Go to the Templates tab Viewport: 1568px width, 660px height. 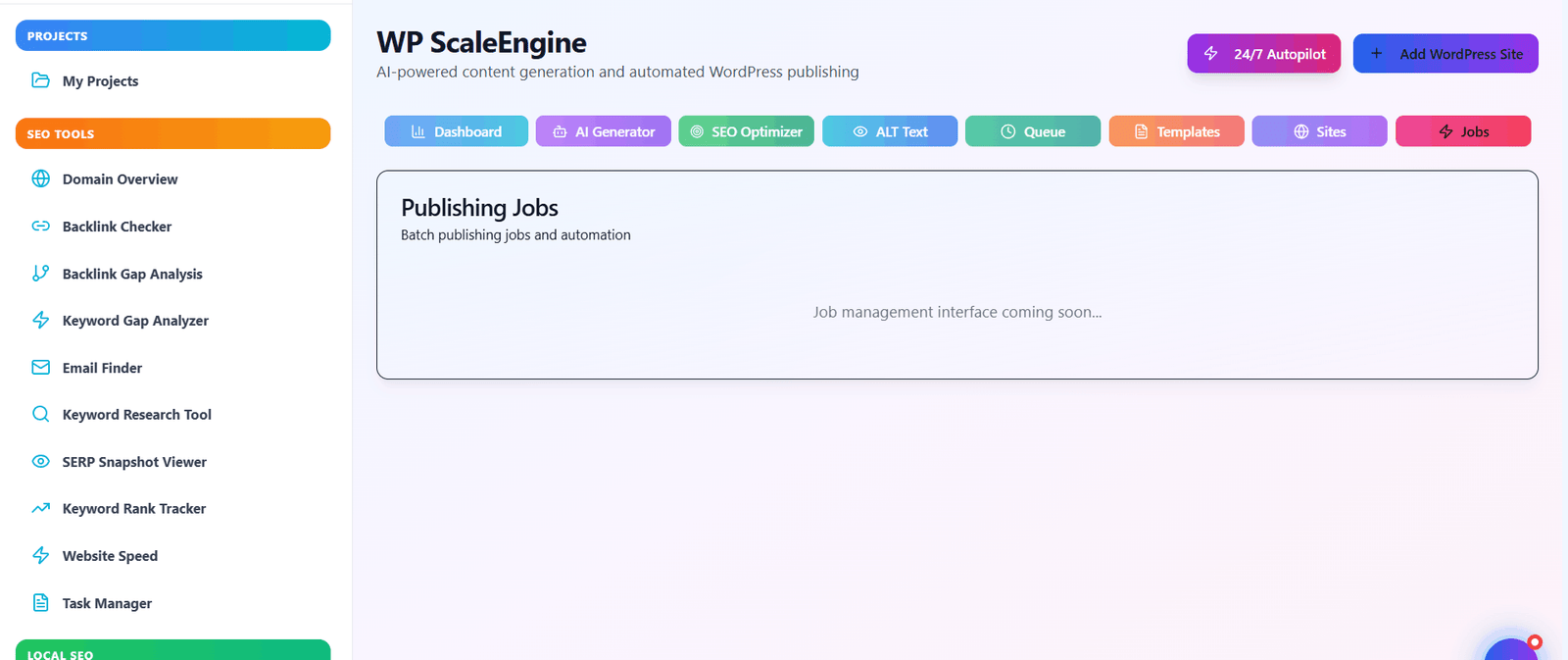point(1176,131)
